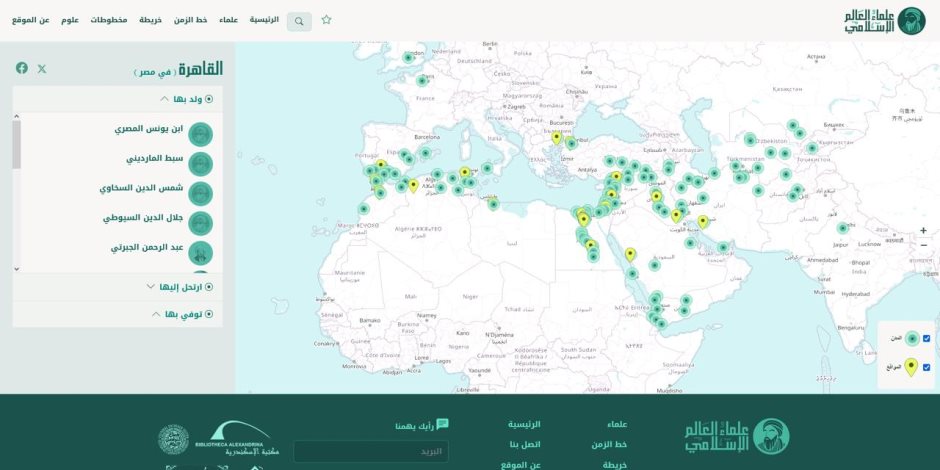Select the ولد بها radio option
Viewport: 940px width, 470px height.
(x=209, y=100)
